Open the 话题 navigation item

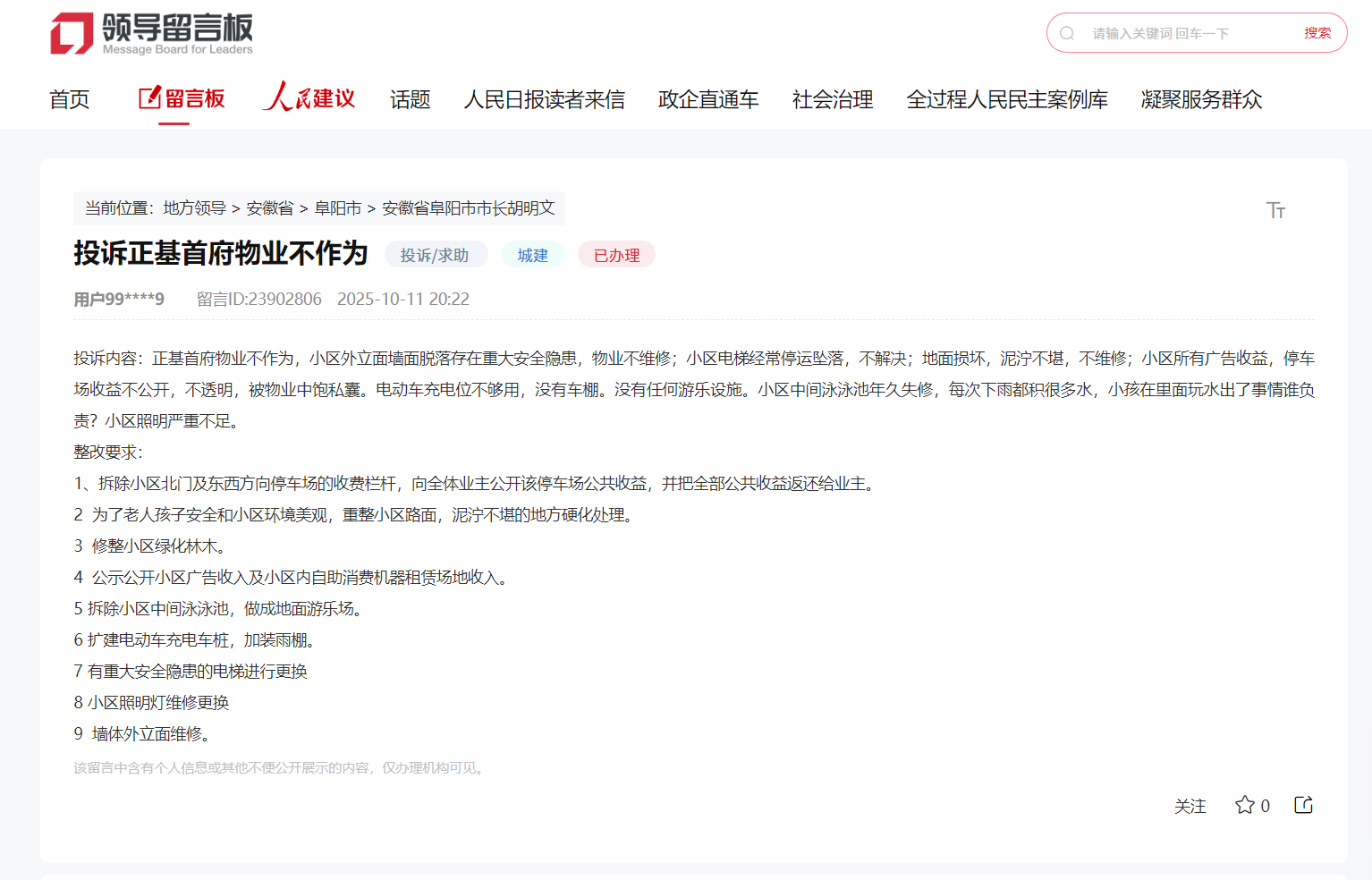coord(409,99)
